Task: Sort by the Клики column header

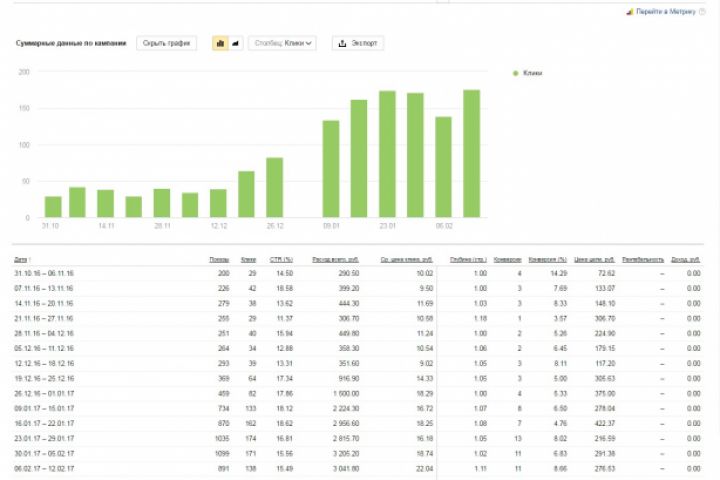Action: [x=248, y=260]
